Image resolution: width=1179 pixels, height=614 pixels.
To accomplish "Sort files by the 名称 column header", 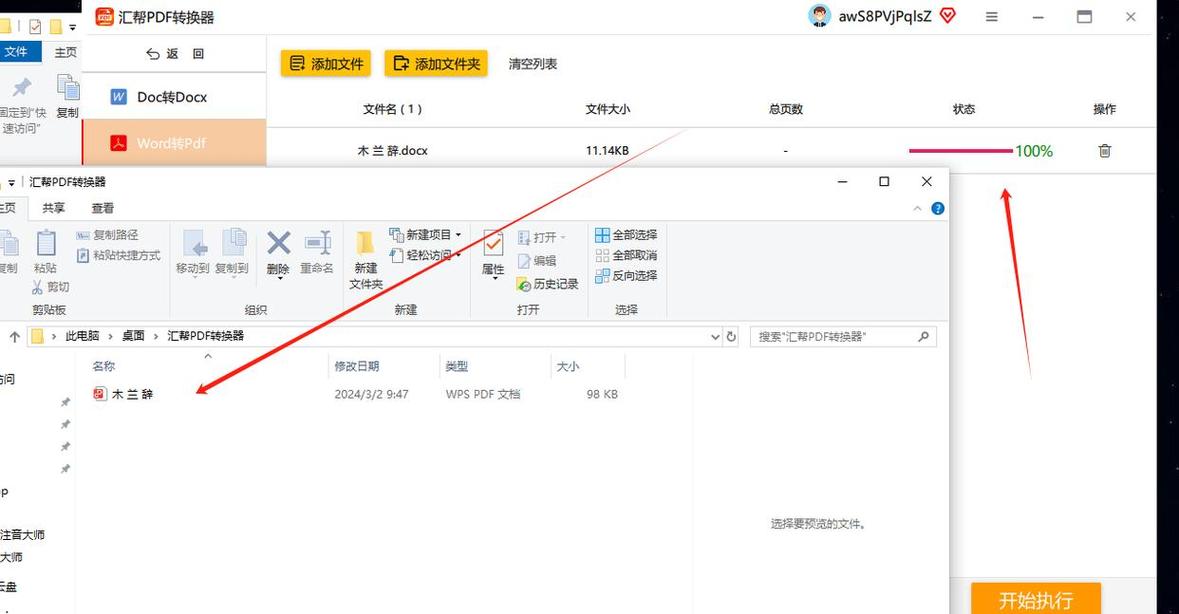I will coord(104,366).
